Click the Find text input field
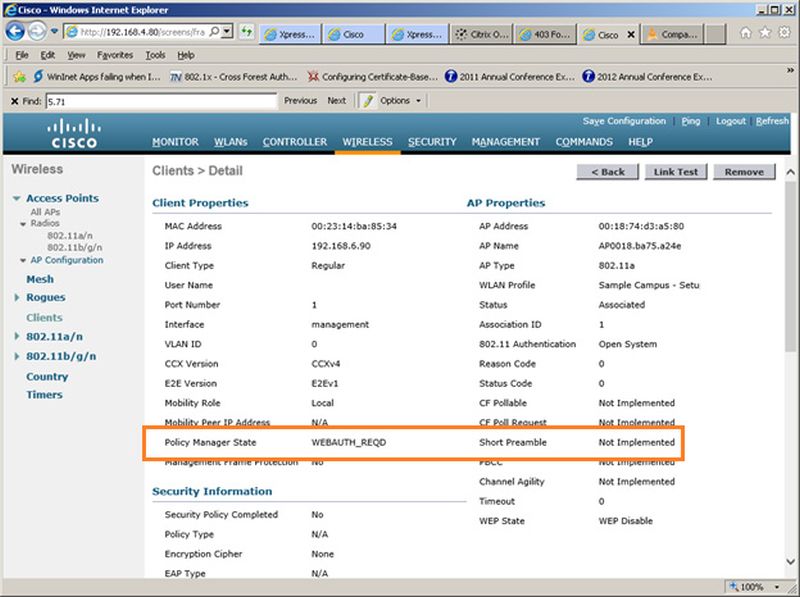The height and width of the screenshot is (597, 800). point(161,101)
